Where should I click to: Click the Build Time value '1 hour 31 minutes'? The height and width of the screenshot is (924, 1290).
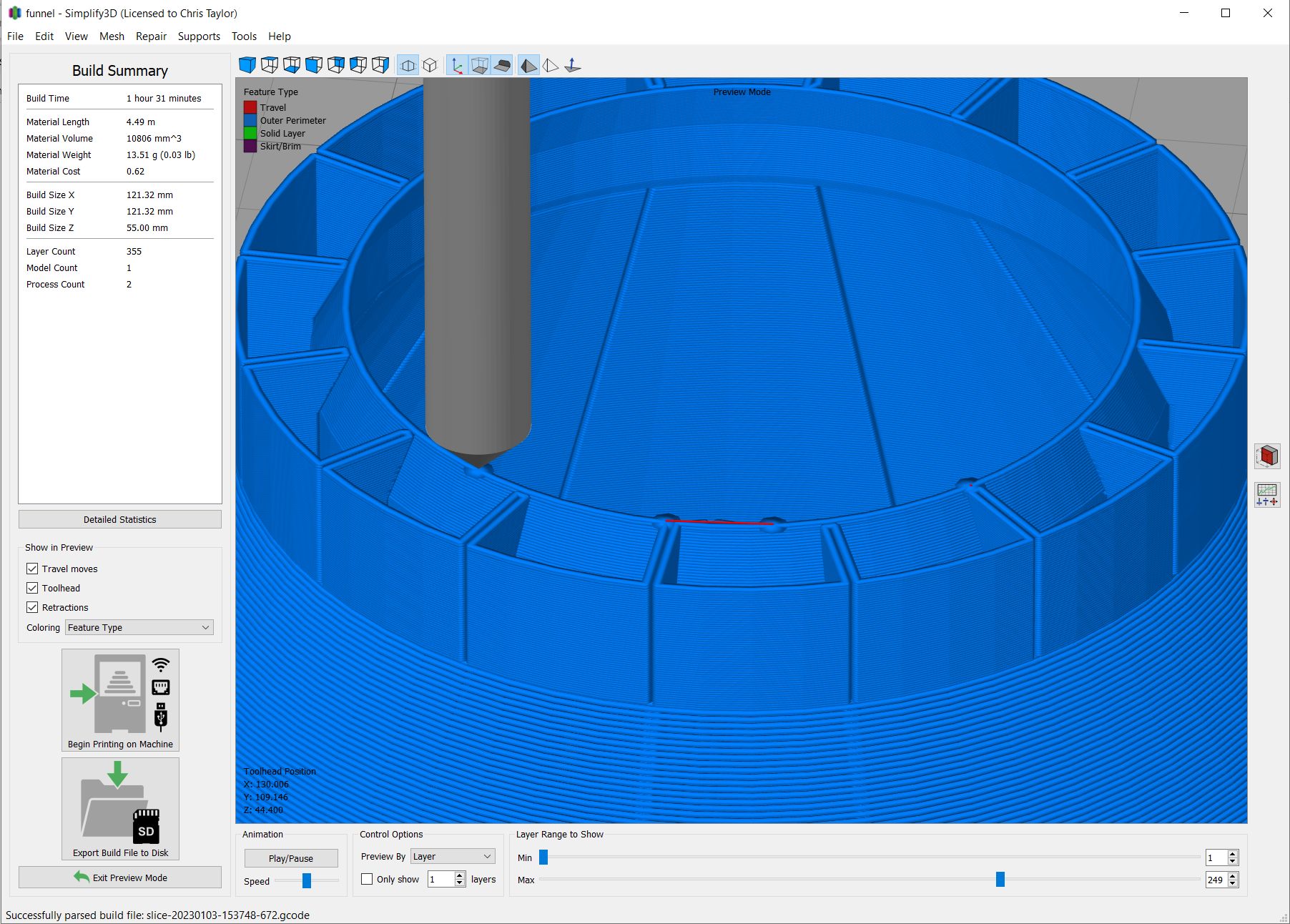164,98
